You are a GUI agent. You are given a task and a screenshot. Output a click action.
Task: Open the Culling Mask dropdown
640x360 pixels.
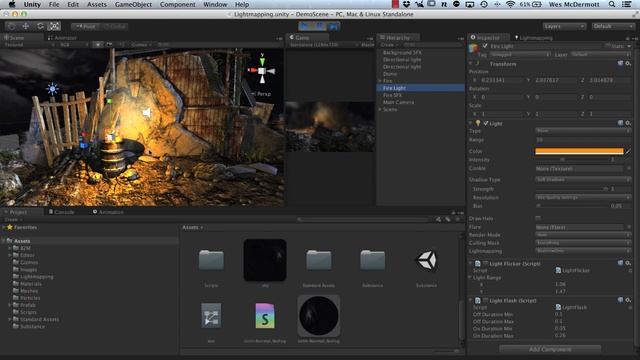coord(583,243)
